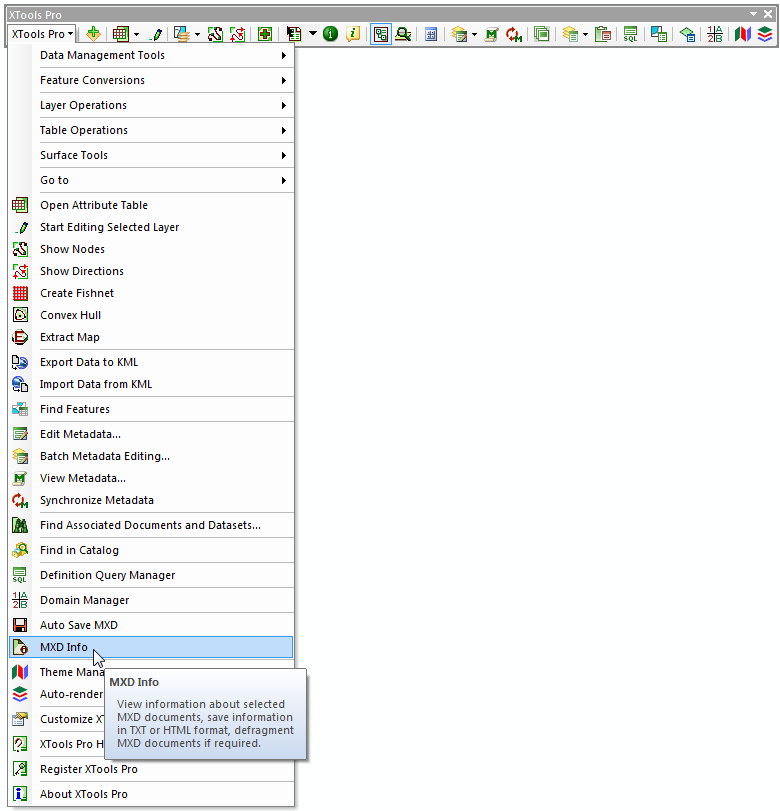Open Find Associated Documents and Datasets...

pyautogui.click(x=152, y=525)
